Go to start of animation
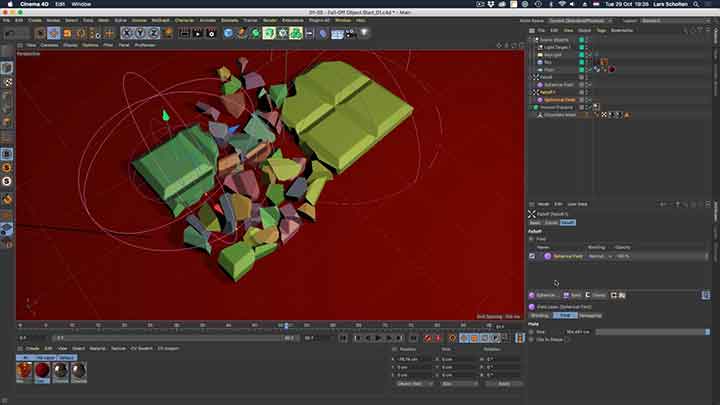 click(x=343, y=338)
